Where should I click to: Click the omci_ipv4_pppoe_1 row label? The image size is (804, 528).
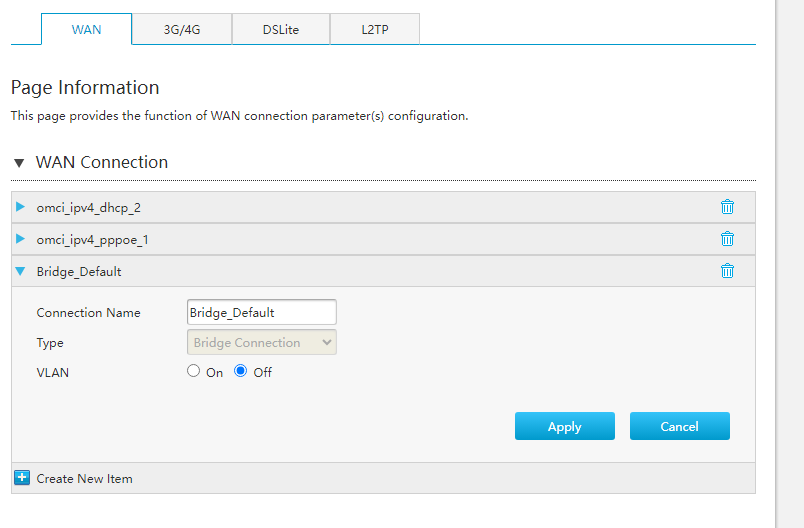[x=92, y=240]
